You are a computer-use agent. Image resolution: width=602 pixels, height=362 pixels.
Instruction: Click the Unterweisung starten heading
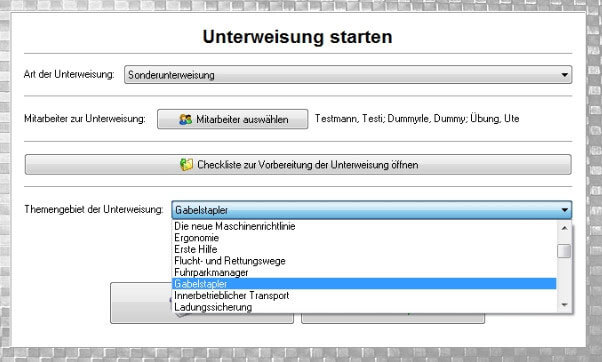pyautogui.click(x=298, y=37)
